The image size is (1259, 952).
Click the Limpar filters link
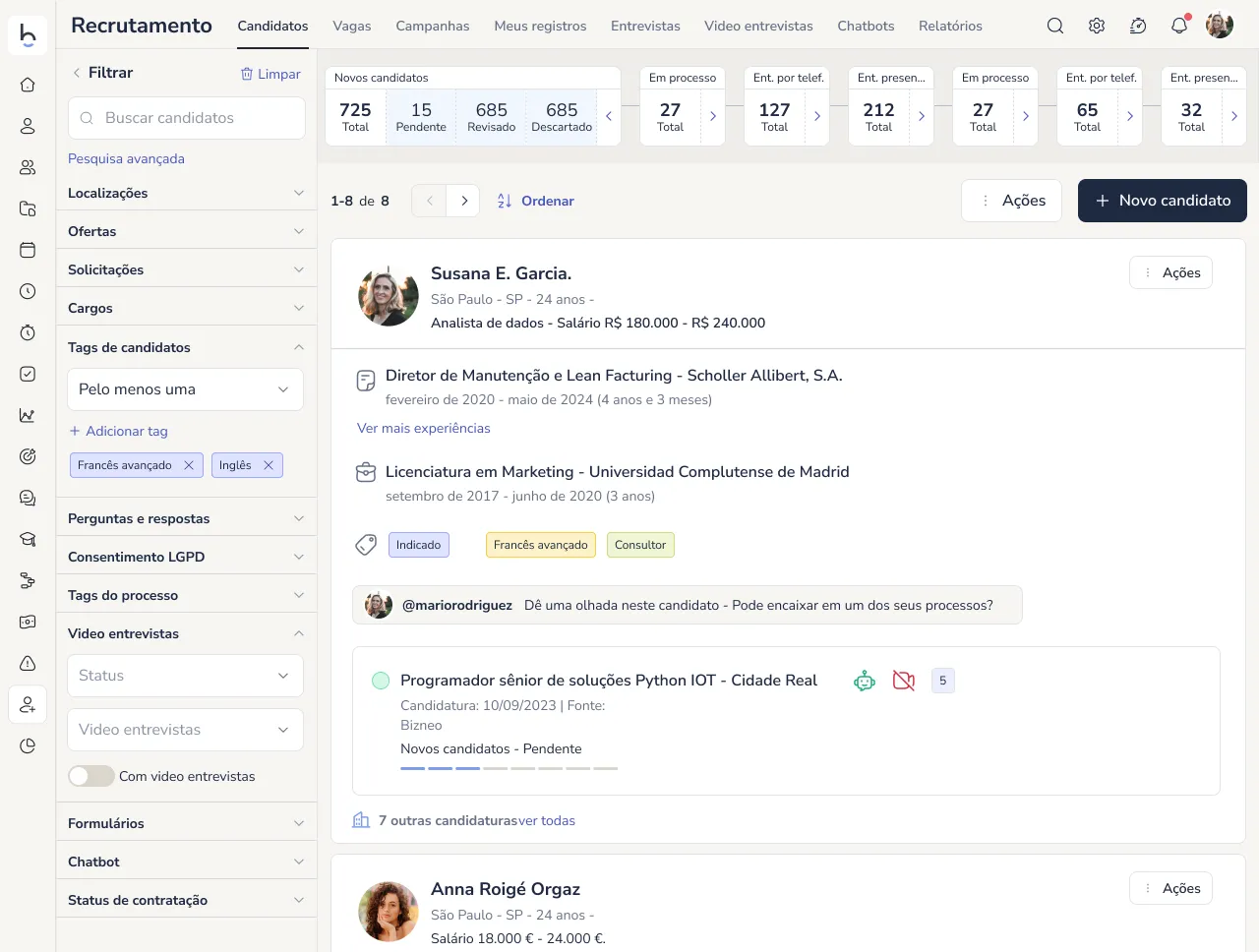(270, 74)
